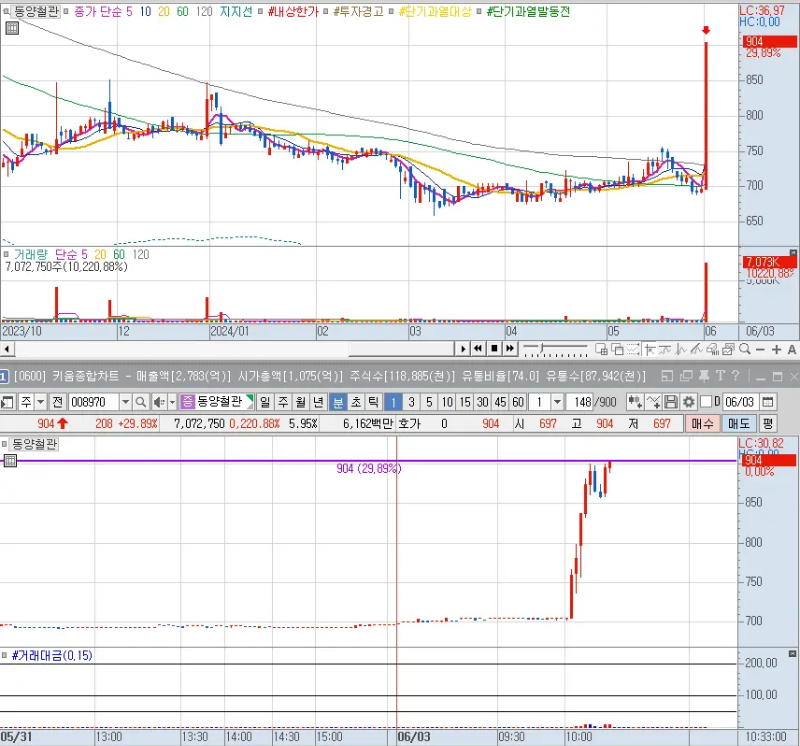Click the plus zoom-in icon in chart tools
Viewport: 800px width, 746px height.
tap(777, 350)
